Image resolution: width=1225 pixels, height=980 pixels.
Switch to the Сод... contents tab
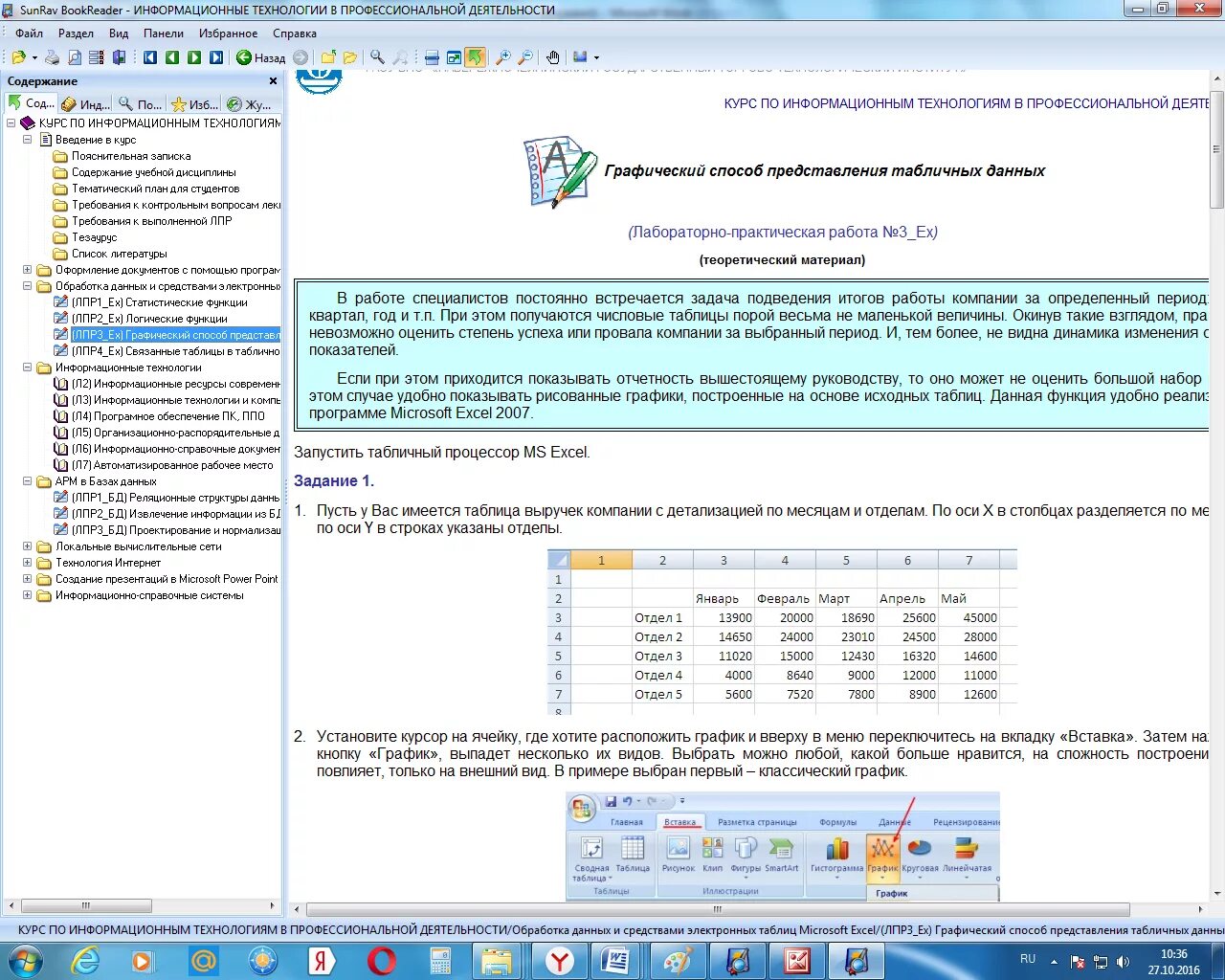coord(32,103)
